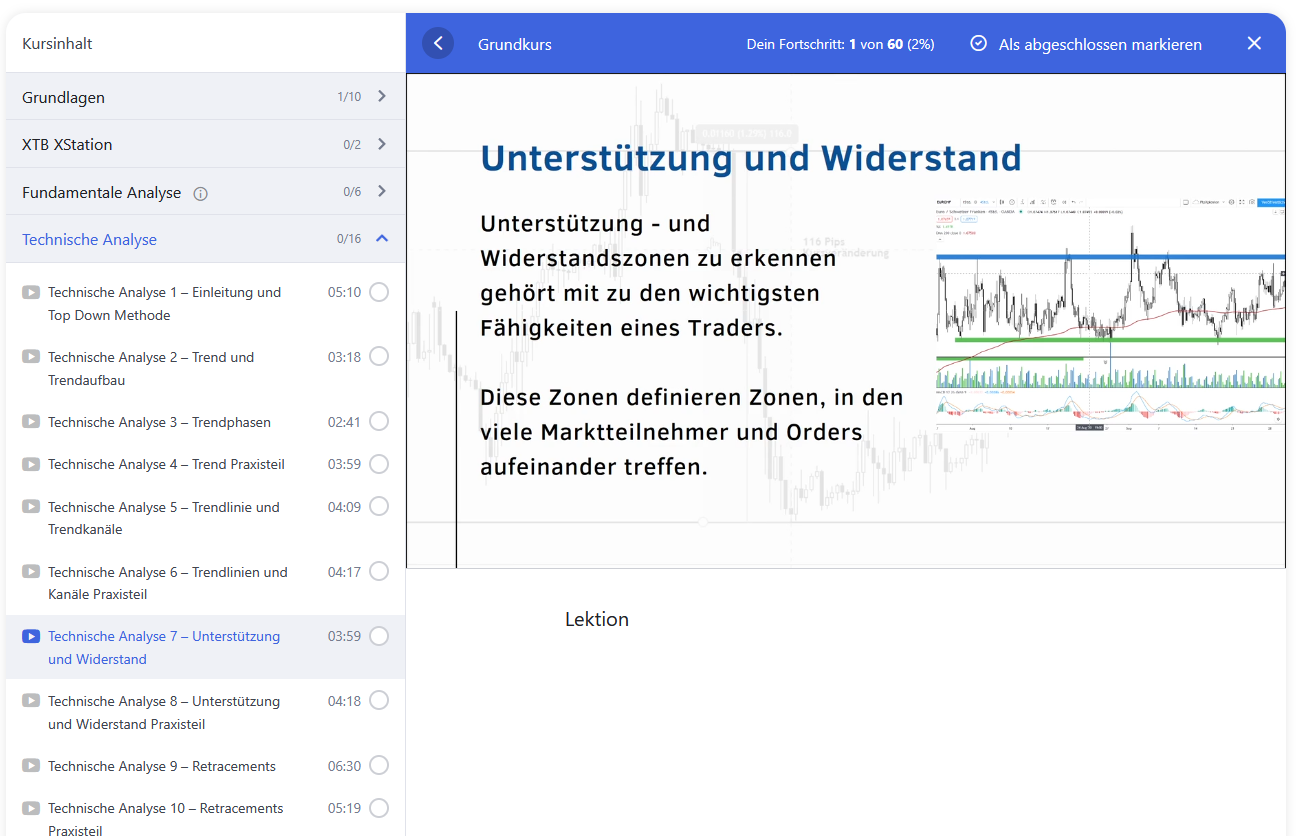
Task: Click video icon for Technische Analyse 3 – Trendphasen
Action: [32, 423]
